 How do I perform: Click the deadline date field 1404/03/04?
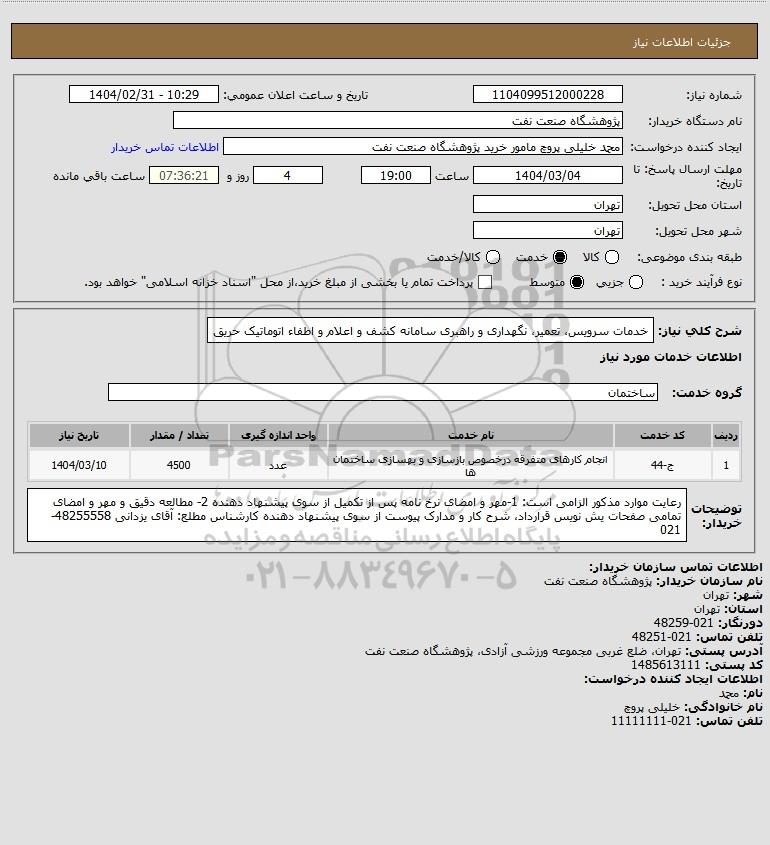547,176
